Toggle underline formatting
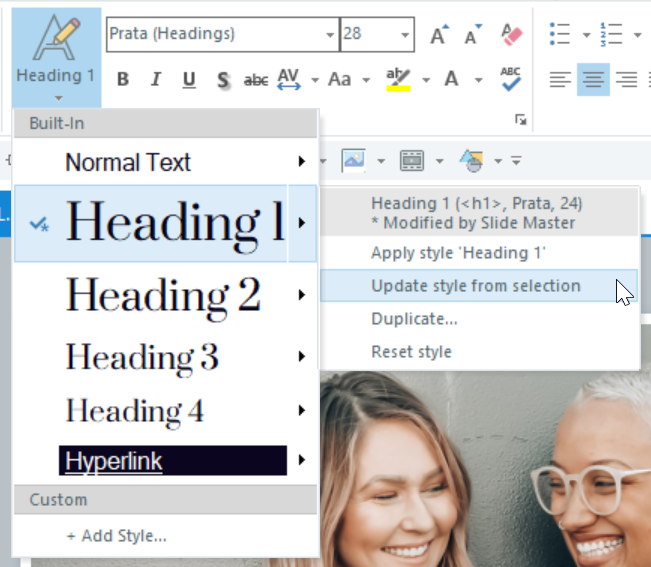The width and height of the screenshot is (651, 567). (x=189, y=79)
